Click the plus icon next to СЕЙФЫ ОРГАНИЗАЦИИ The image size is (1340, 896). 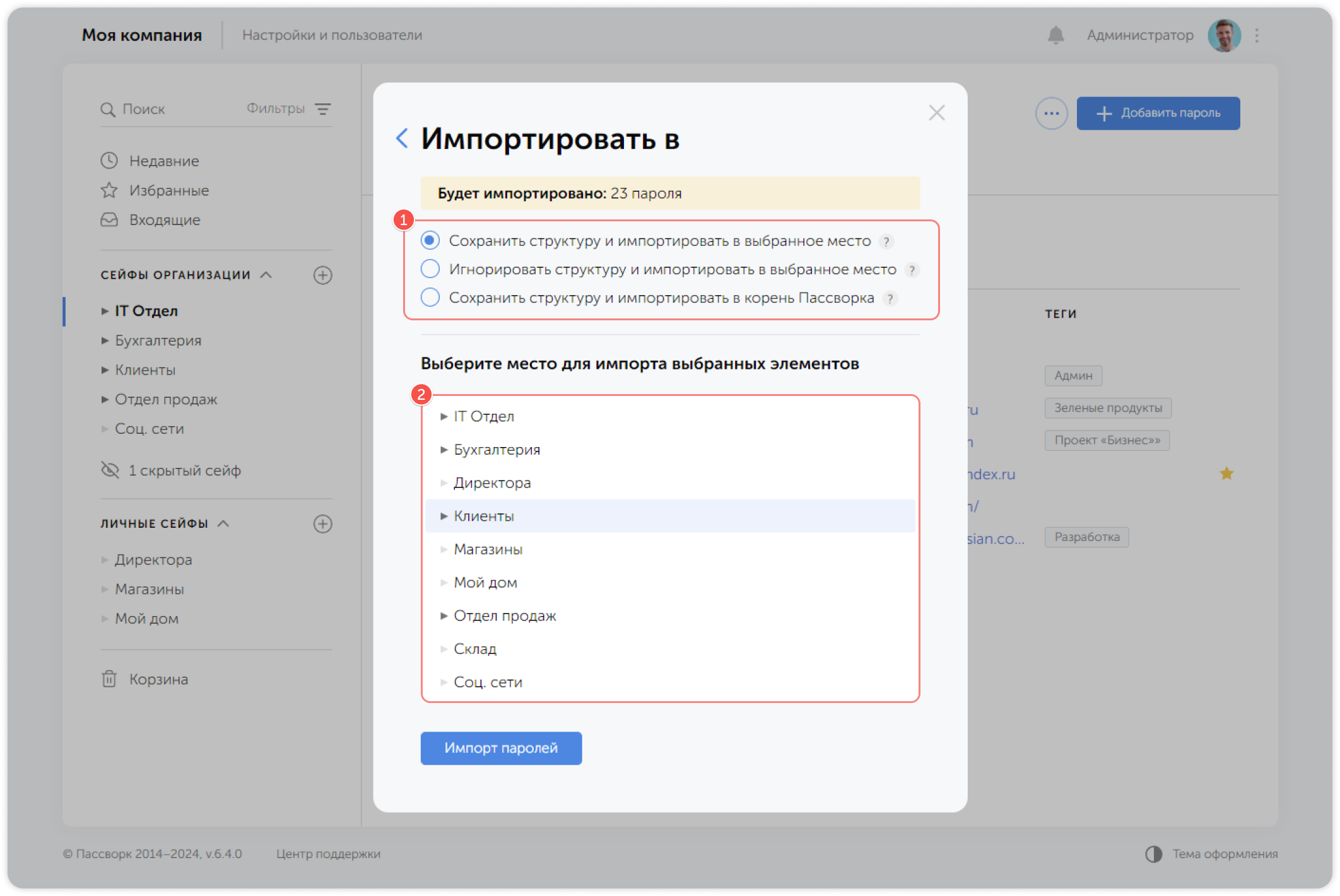point(323,275)
